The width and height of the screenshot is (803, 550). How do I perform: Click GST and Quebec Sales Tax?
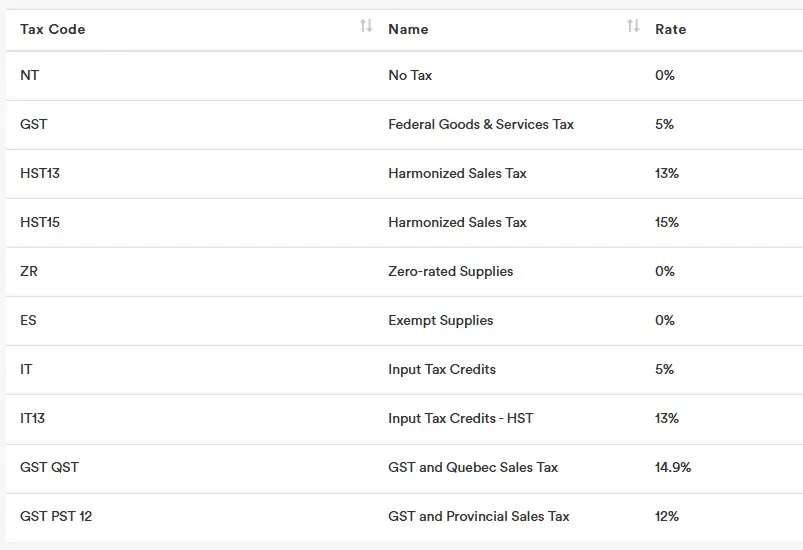click(x=473, y=467)
